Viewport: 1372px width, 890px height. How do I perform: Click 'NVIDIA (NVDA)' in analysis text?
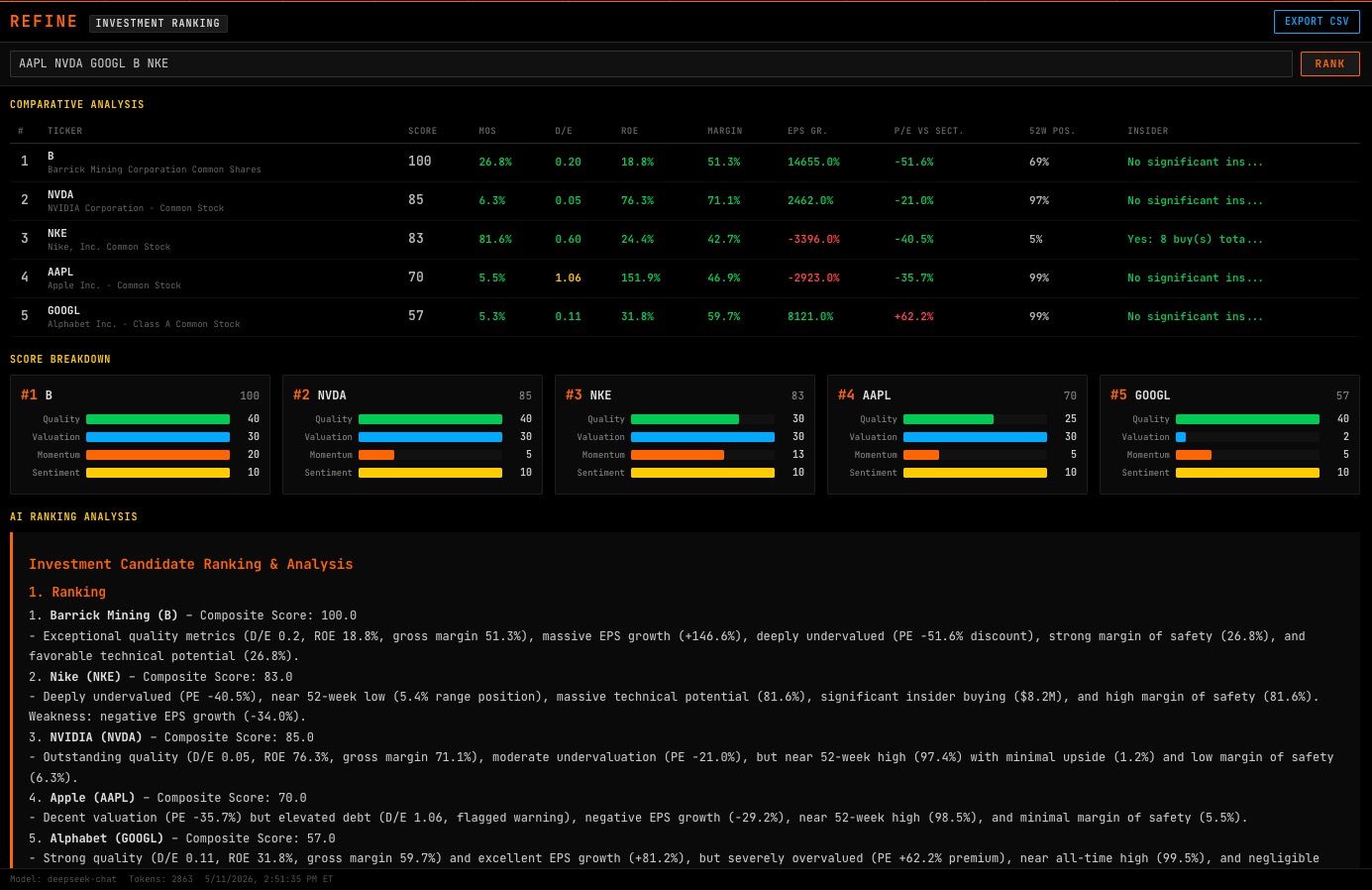[x=96, y=737]
